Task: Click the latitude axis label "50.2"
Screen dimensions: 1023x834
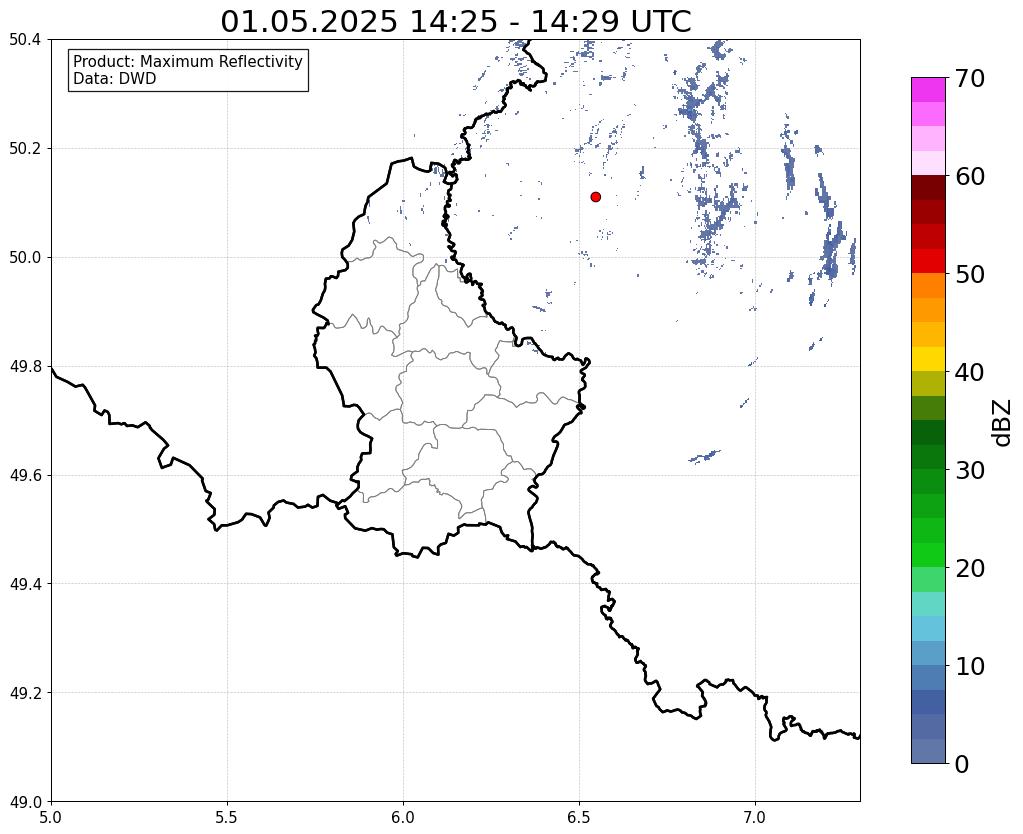Action: (25, 149)
